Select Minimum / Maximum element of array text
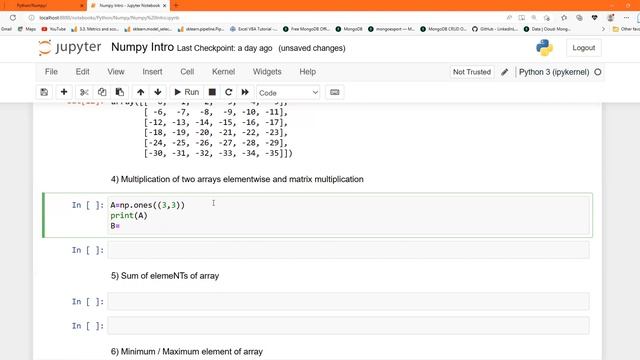 coord(187,351)
